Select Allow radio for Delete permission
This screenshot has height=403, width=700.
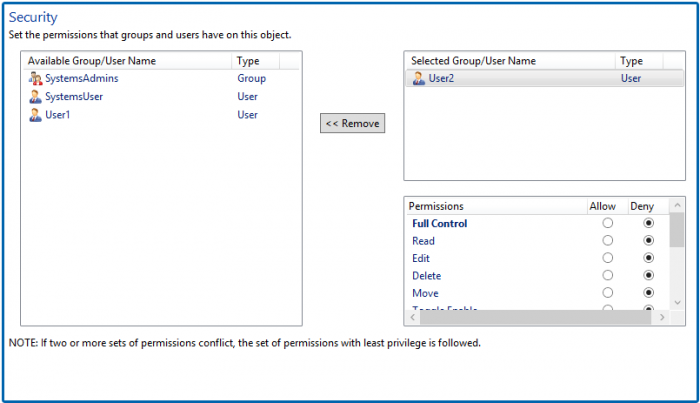[607, 275]
